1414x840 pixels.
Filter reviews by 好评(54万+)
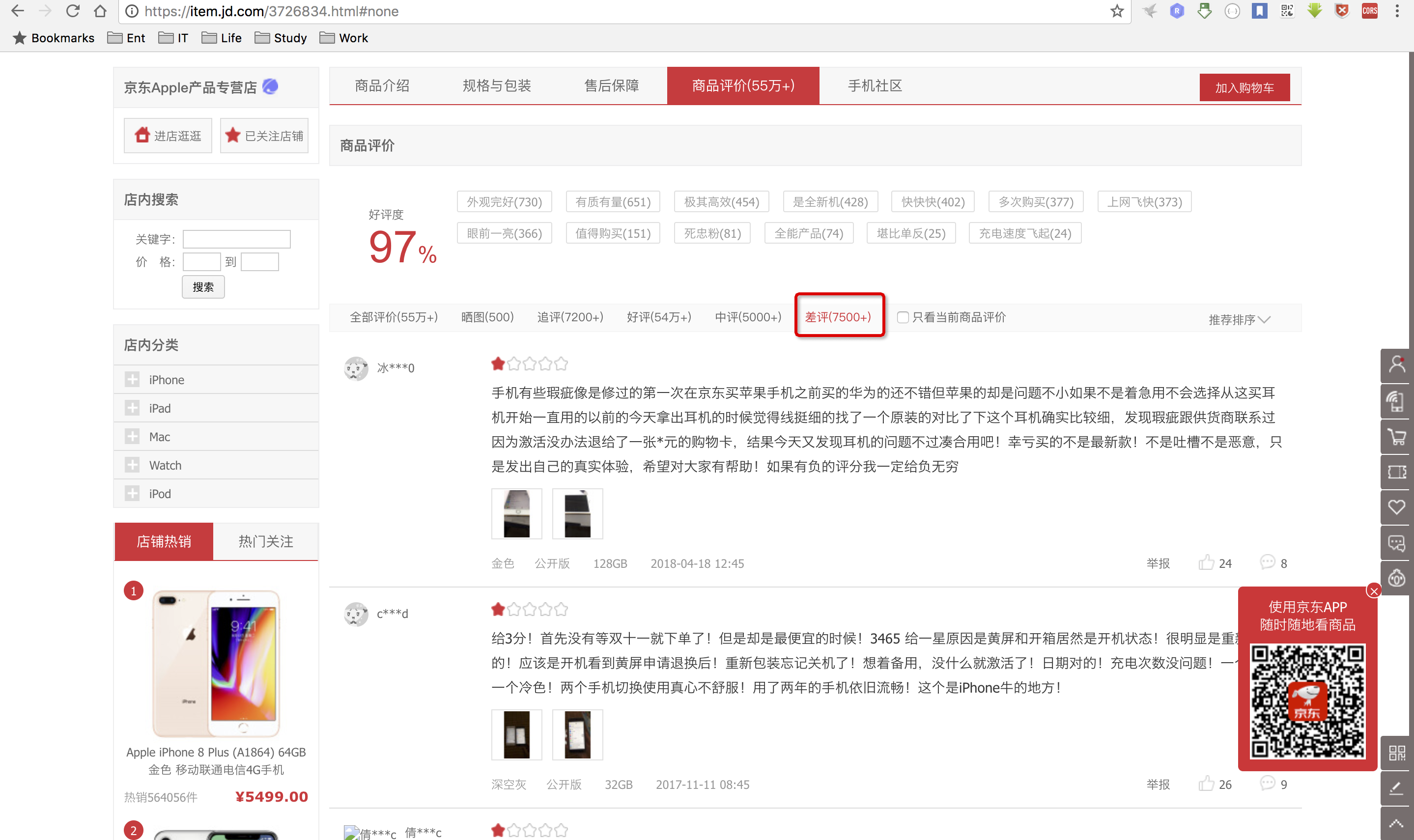[x=659, y=317]
